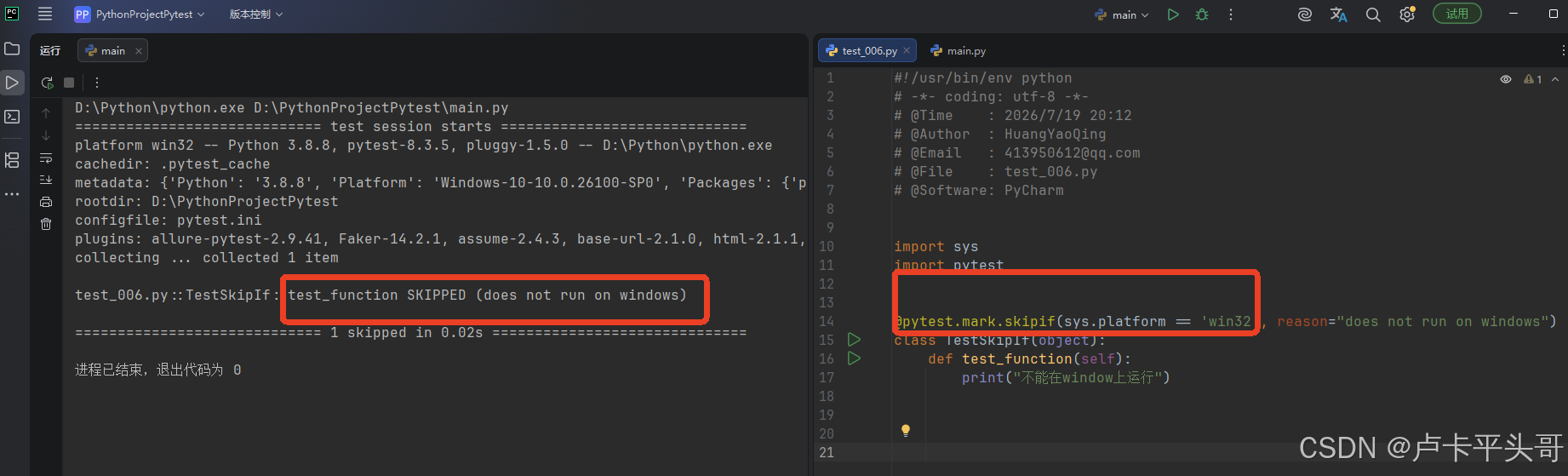The image size is (1568, 476).
Task: Click 'cachedir: .pytest_cache' console line
Action: (173, 164)
